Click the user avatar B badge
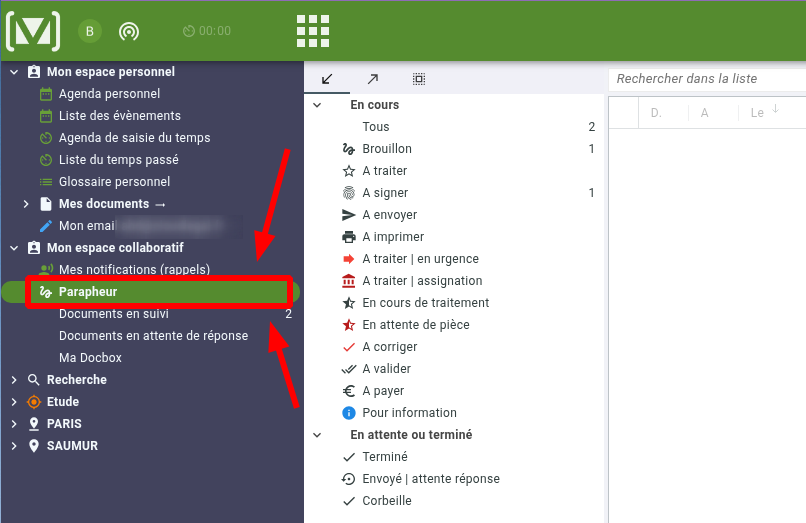Viewport: 806px width, 523px height. pyautogui.click(x=90, y=31)
